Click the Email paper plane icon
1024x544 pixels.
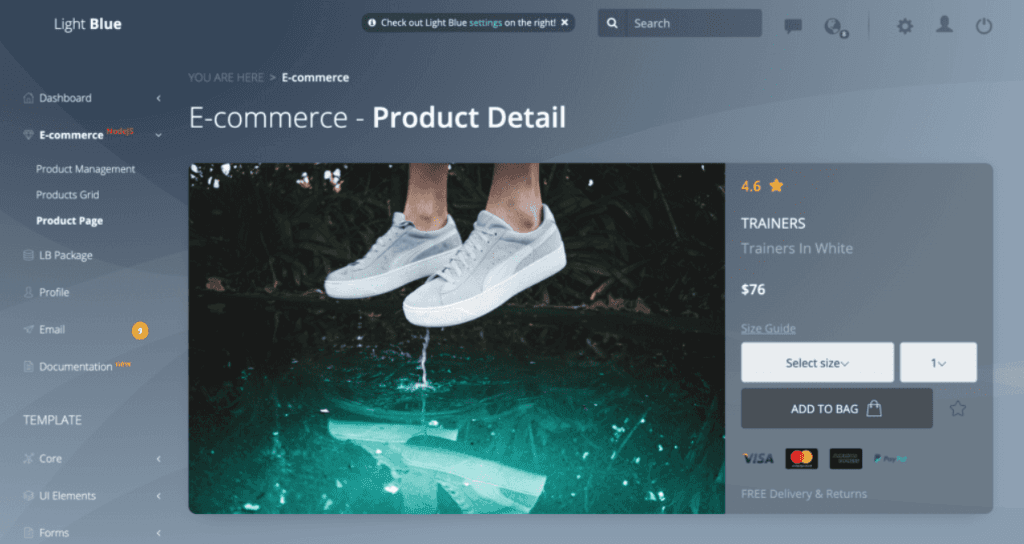pyautogui.click(x=28, y=329)
